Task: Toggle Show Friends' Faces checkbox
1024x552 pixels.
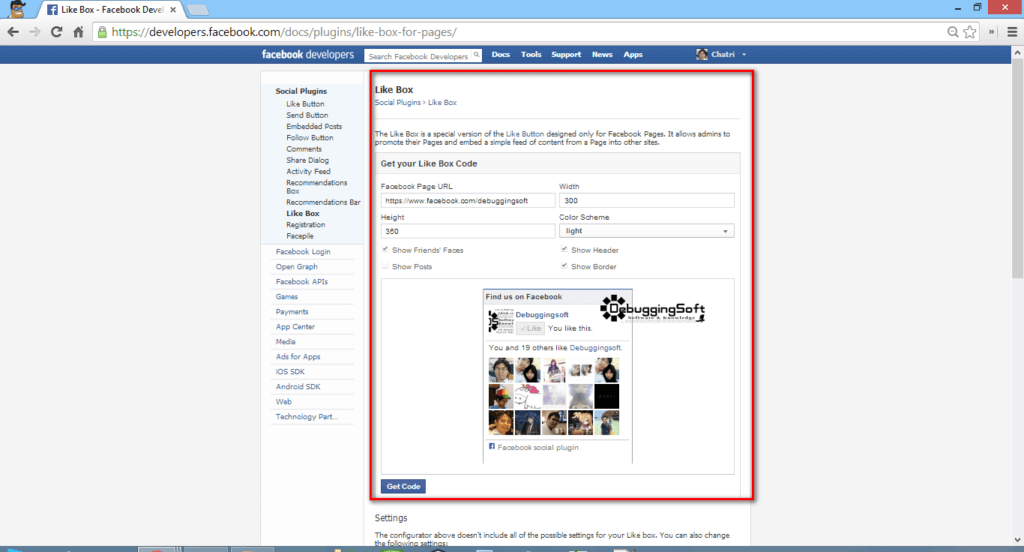Action: [x=385, y=250]
